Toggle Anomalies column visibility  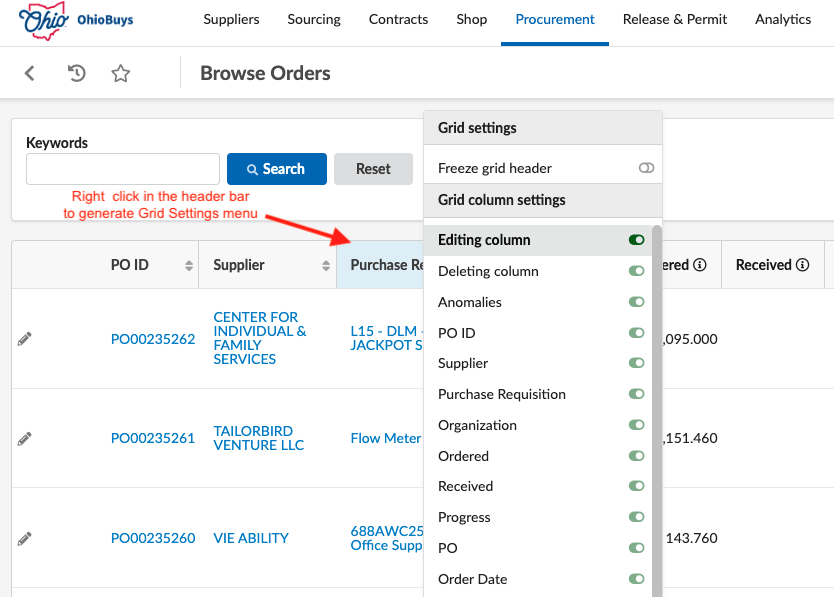tap(636, 302)
